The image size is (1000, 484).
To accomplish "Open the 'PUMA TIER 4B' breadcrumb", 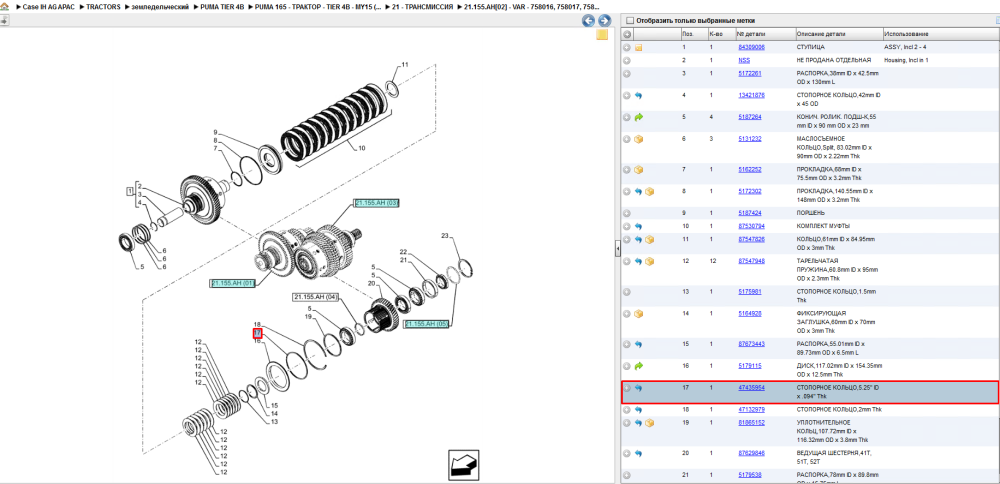I will tap(222, 6).
